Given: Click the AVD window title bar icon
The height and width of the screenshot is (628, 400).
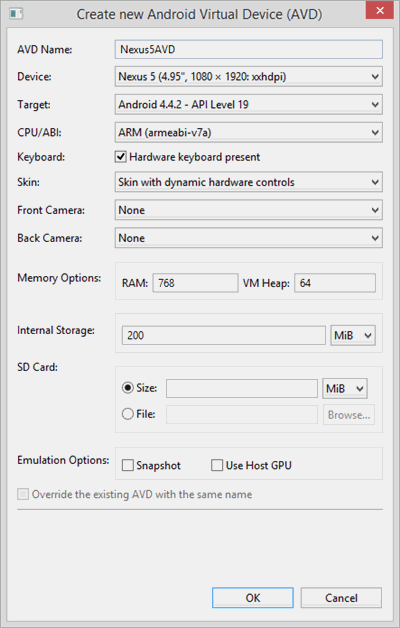Looking at the screenshot, I should pyautogui.click(x=16, y=14).
